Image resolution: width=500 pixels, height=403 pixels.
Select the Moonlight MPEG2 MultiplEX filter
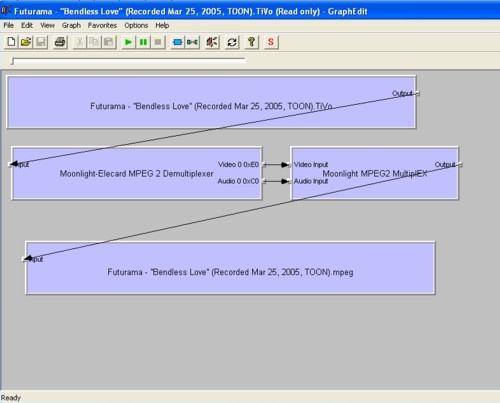[x=374, y=174]
